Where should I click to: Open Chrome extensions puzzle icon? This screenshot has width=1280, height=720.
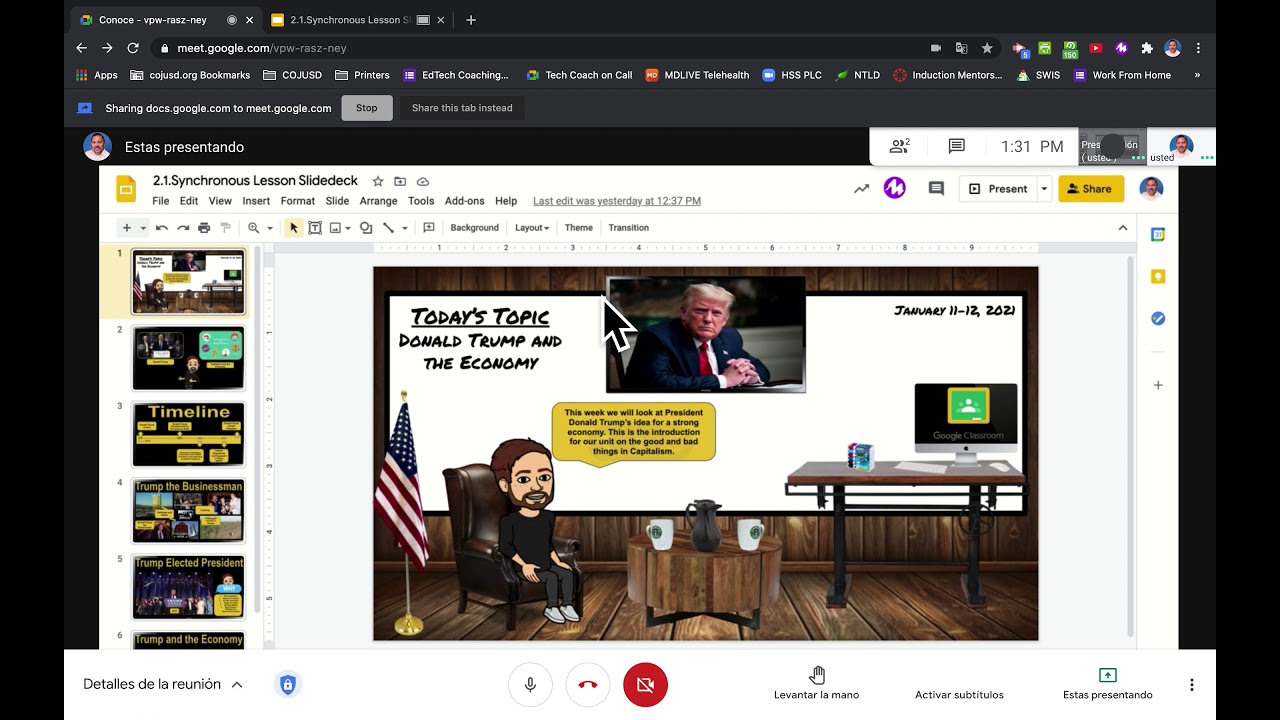[1147, 48]
